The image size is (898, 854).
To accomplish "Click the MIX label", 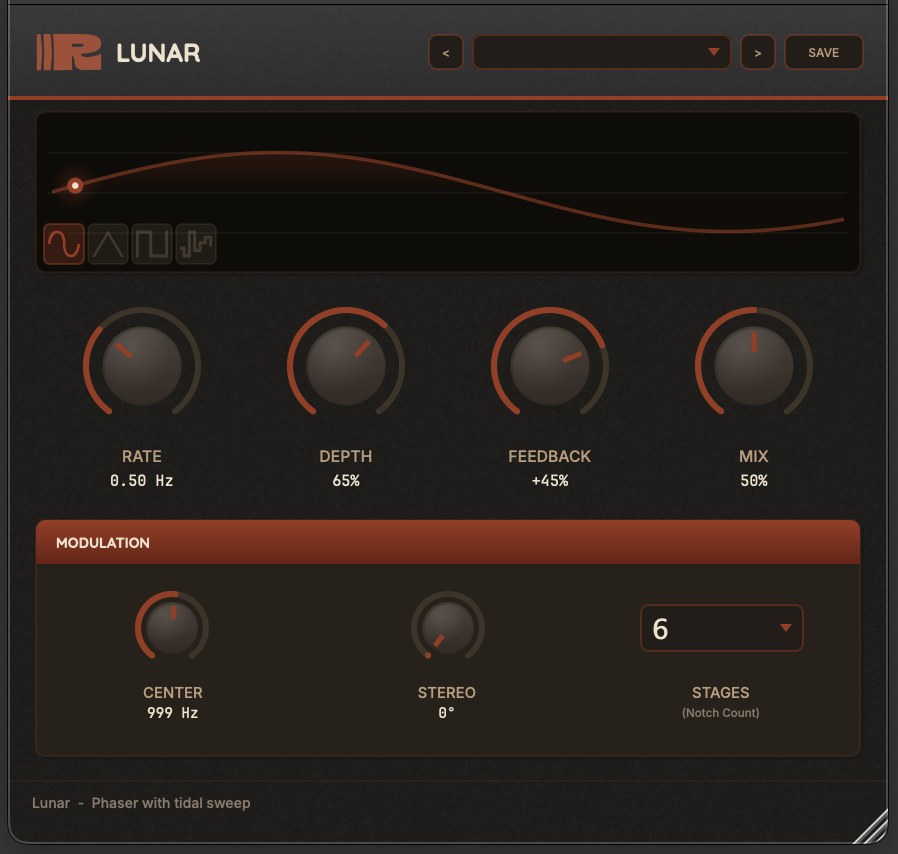I will [x=754, y=456].
